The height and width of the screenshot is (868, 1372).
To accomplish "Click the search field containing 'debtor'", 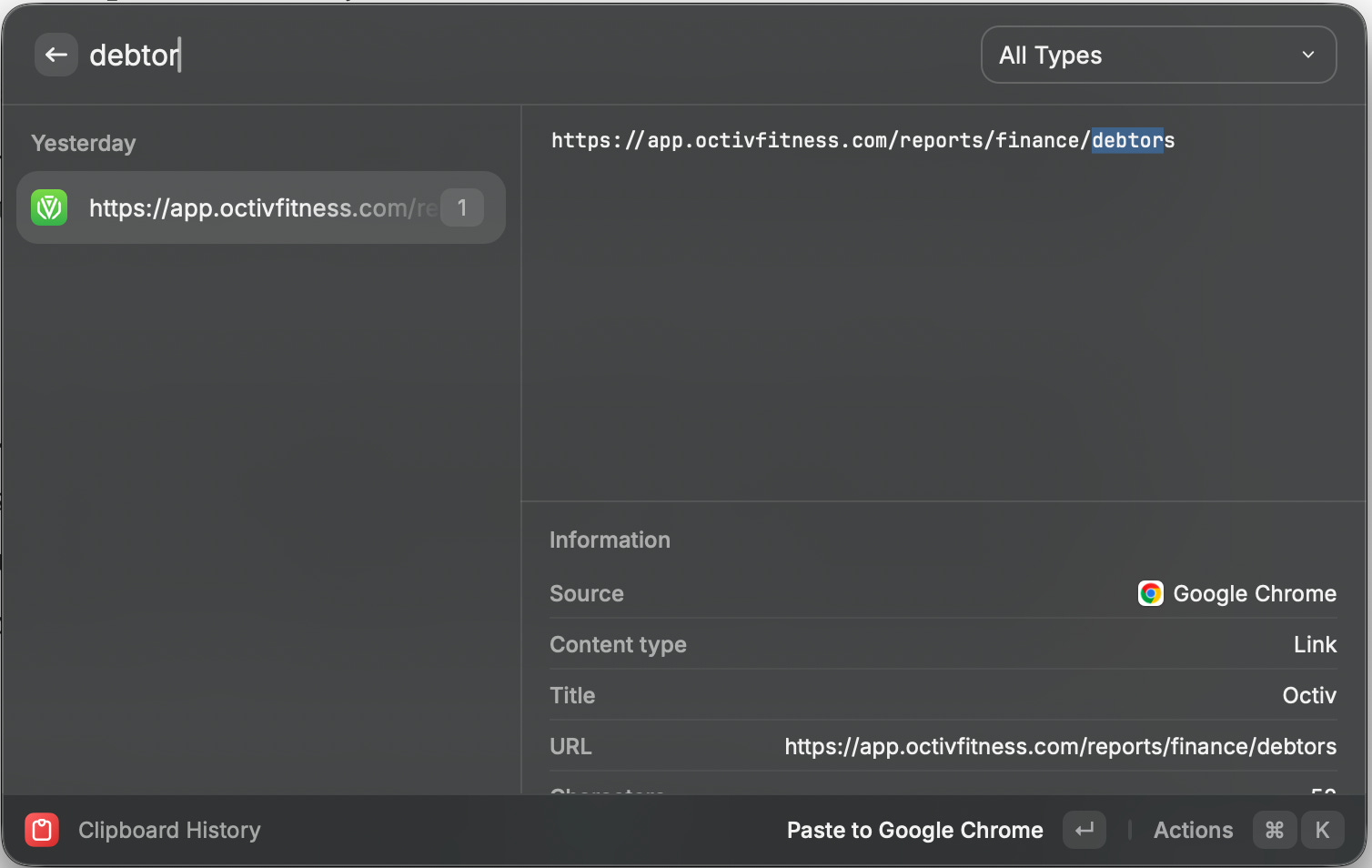I will pyautogui.click(x=364, y=56).
